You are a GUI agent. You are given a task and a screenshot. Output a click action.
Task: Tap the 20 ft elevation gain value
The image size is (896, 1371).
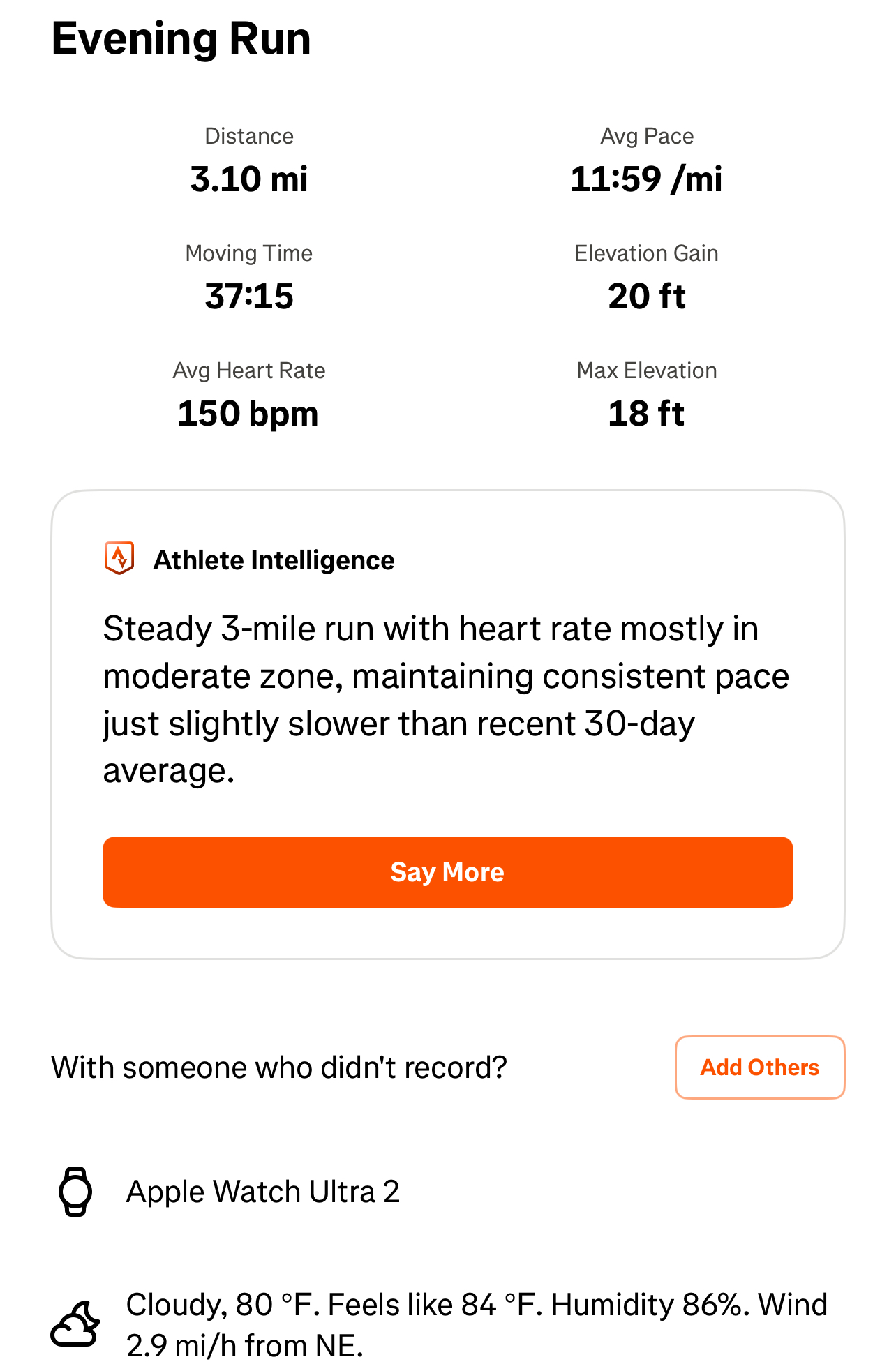click(646, 297)
